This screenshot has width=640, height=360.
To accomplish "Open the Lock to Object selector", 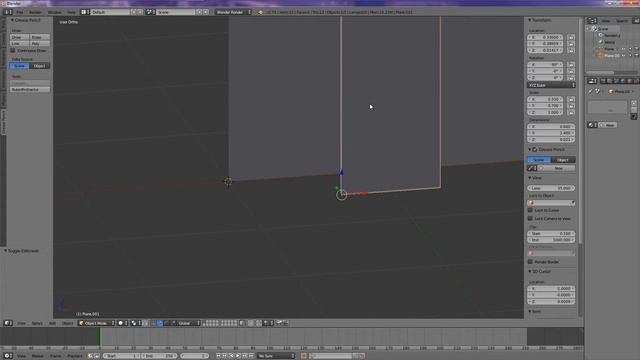I will 551,203.
